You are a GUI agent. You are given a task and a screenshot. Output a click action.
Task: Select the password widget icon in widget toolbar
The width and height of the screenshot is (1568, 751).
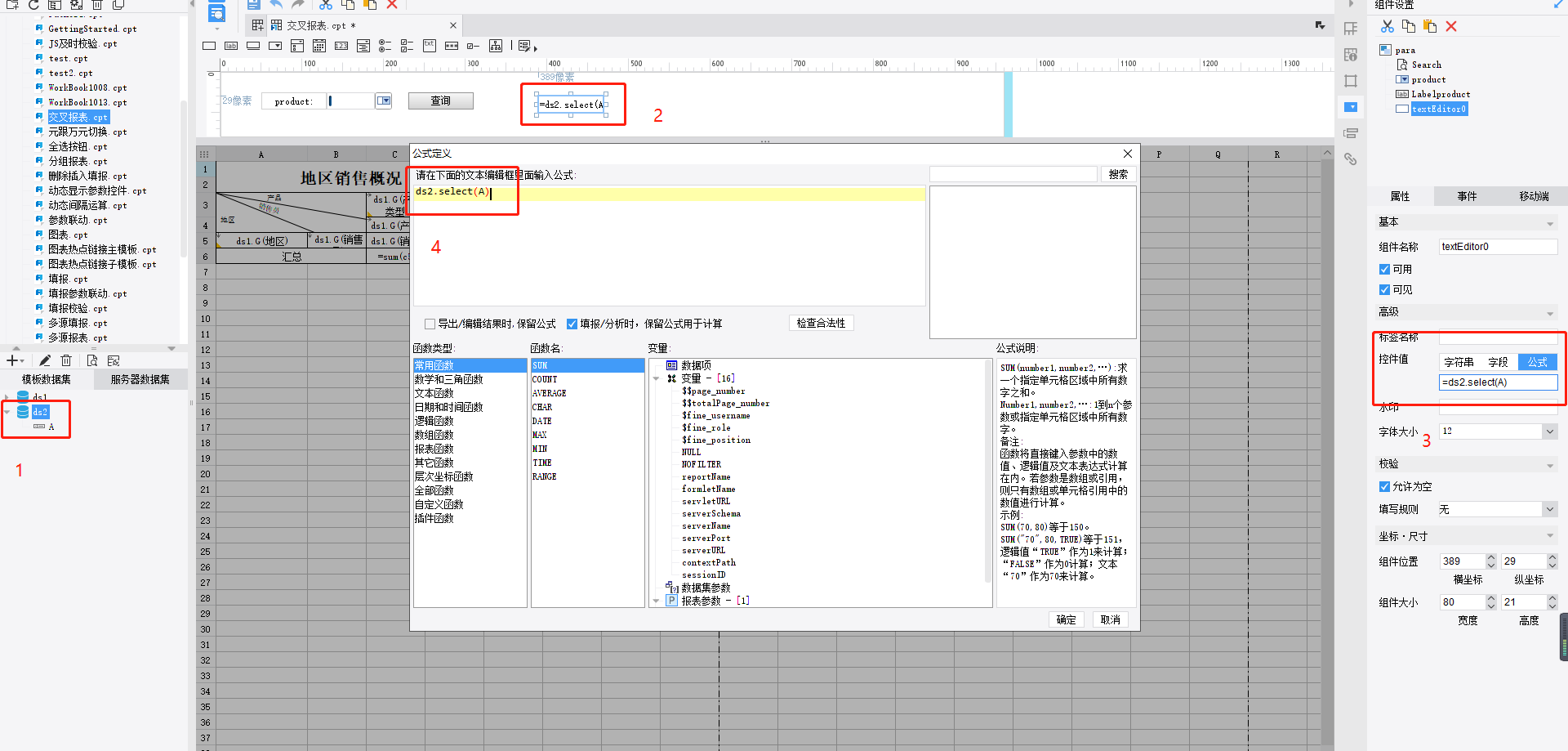click(x=452, y=46)
